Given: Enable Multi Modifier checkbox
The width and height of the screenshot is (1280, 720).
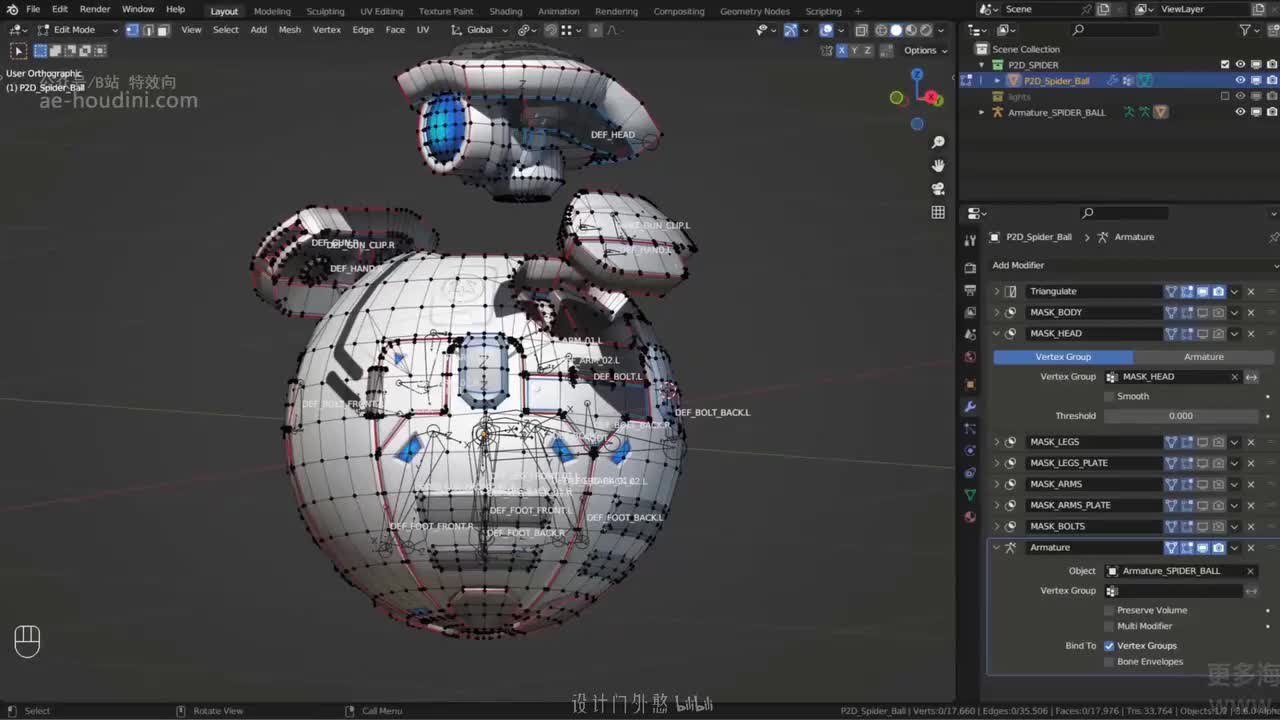Looking at the screenshot, I should pyautogui.click(x=1109, y=626).
